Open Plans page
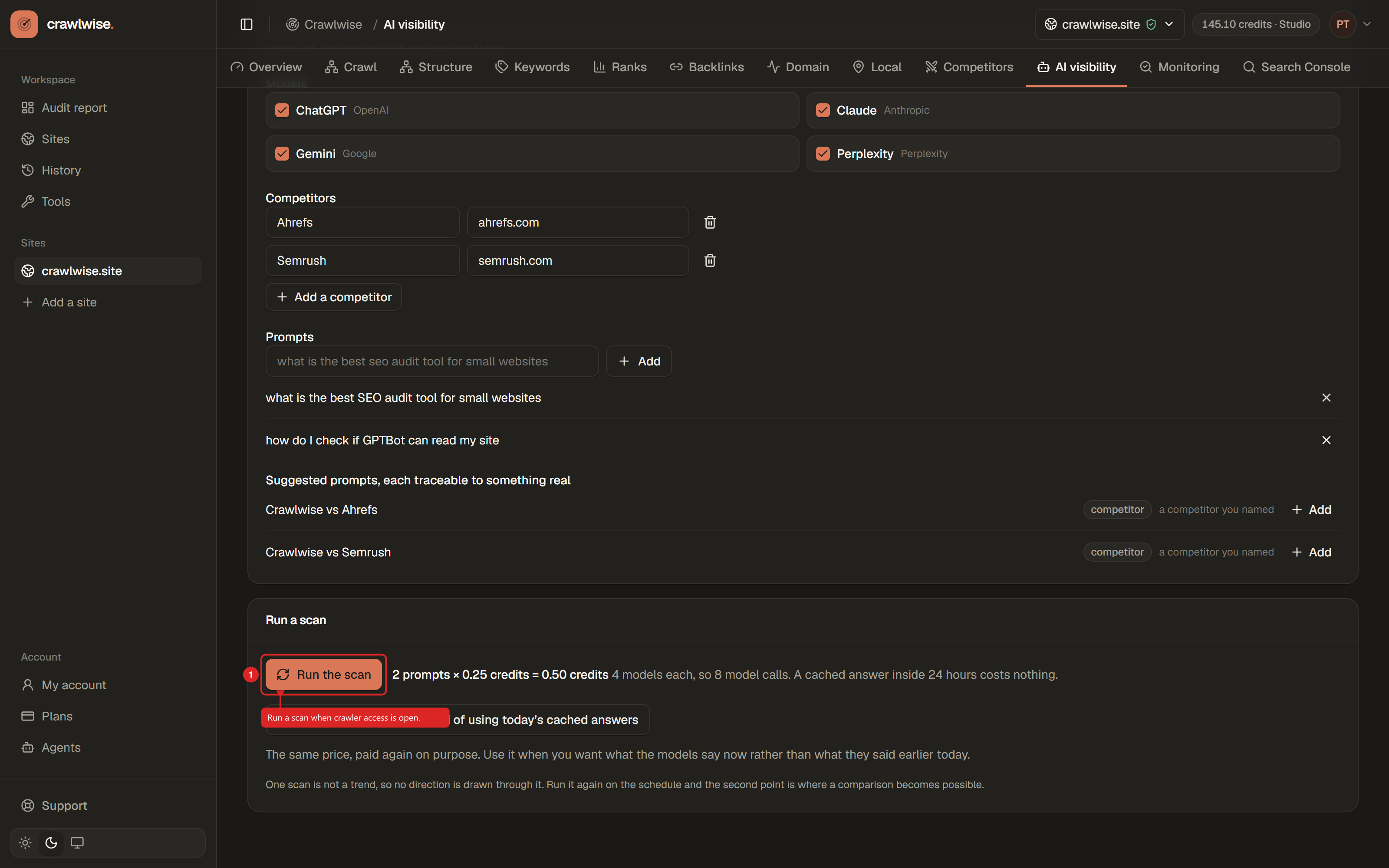The image size is (1389, 868). point(108,717)
